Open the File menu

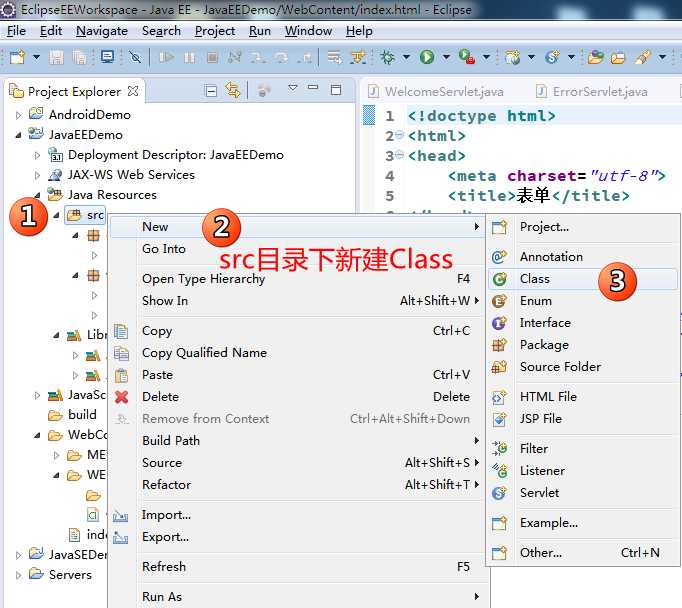coord(16,31)
